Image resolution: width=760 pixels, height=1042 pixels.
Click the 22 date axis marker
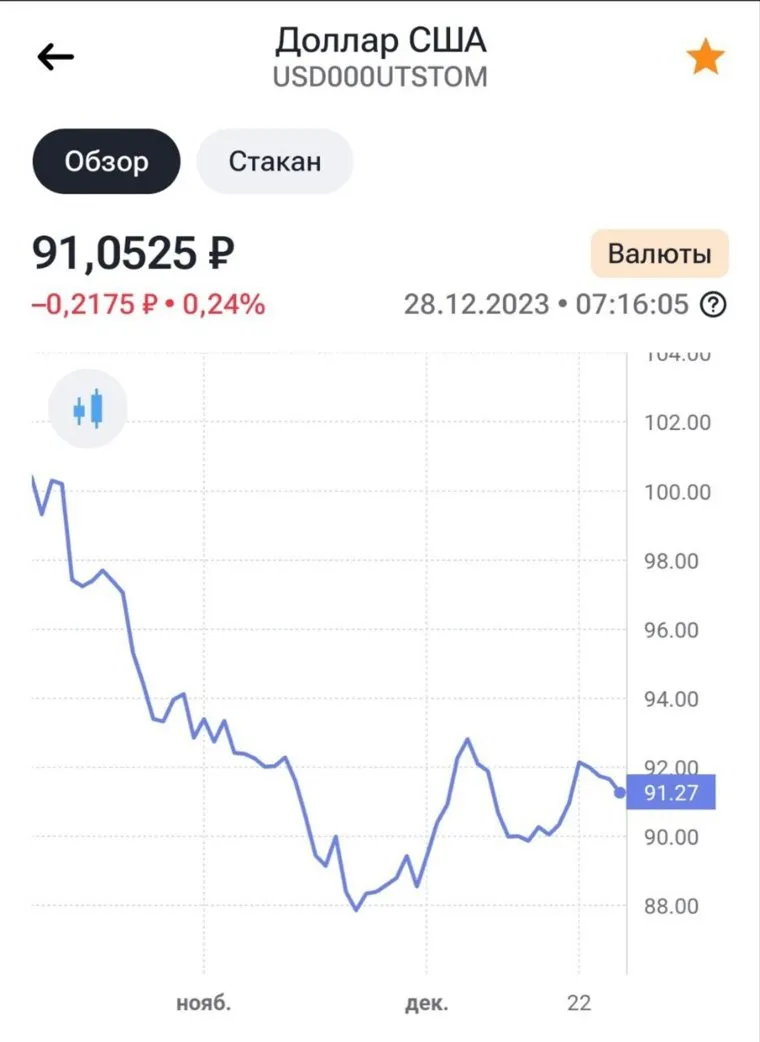[x=579, y=1003]
